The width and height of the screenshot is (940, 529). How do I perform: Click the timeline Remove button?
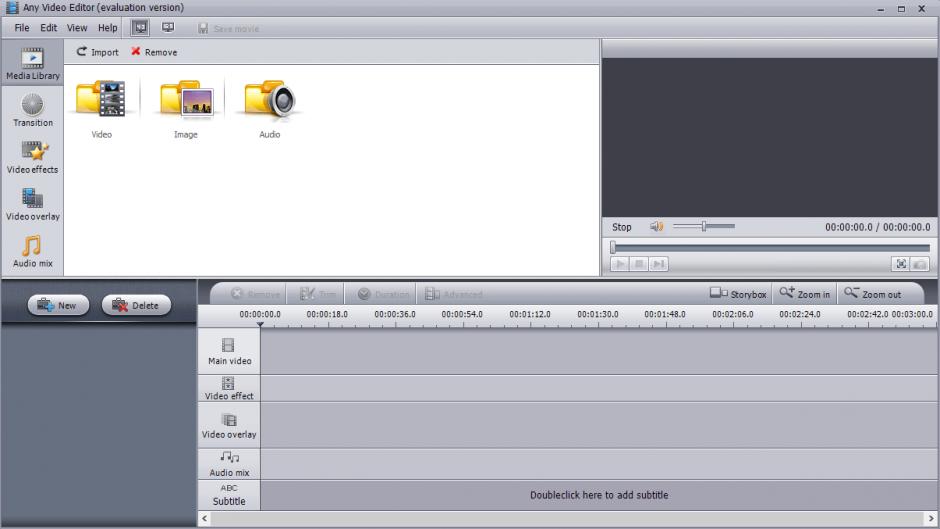coord(255,294)
